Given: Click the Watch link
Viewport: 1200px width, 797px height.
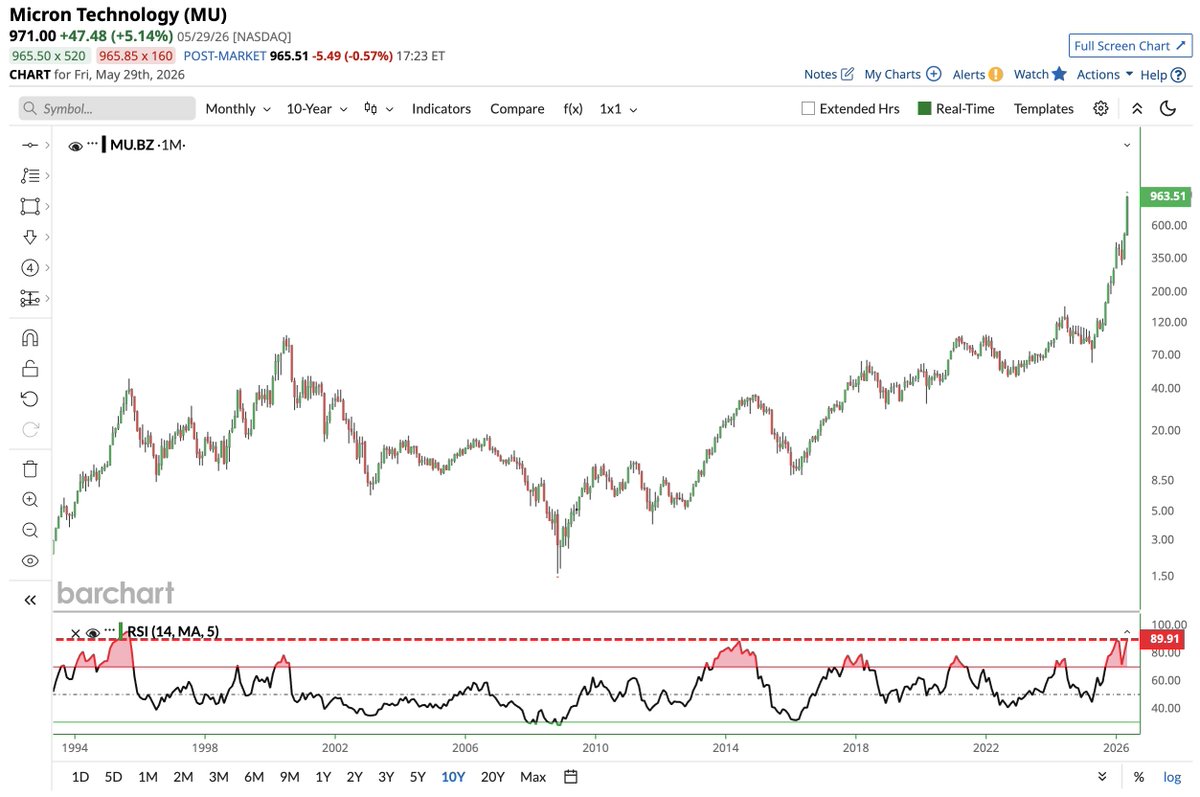Looking at the screenshot, I should (x=1031, y=74).
